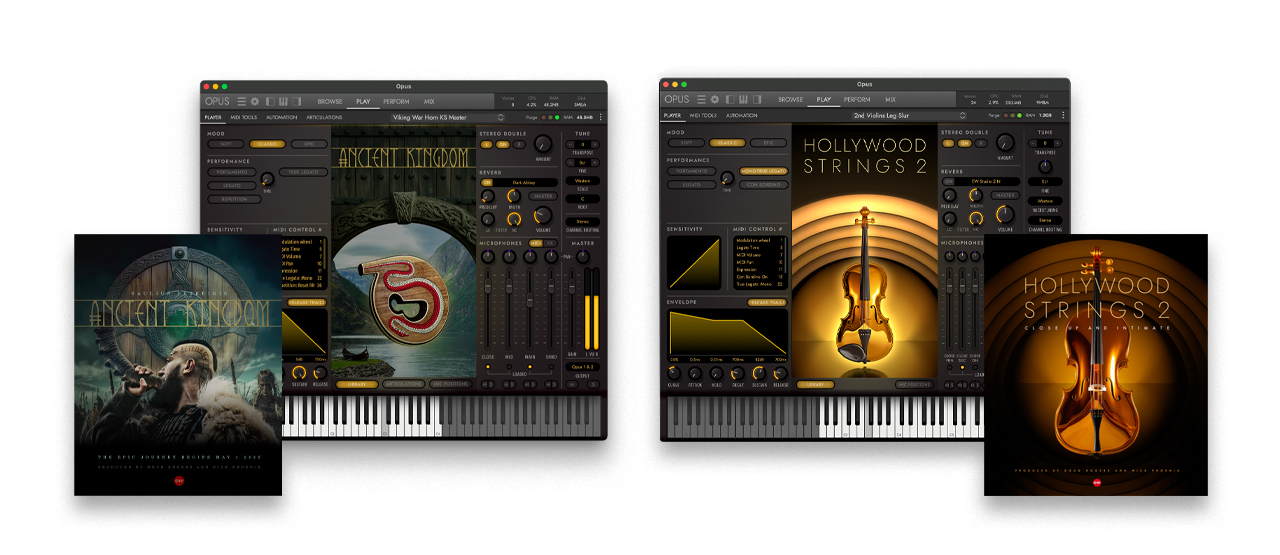Open hamburger menu in Hollywood Strings Opus window
The height and width of the screenshot is (555, 1280).
tap(701, 99)
